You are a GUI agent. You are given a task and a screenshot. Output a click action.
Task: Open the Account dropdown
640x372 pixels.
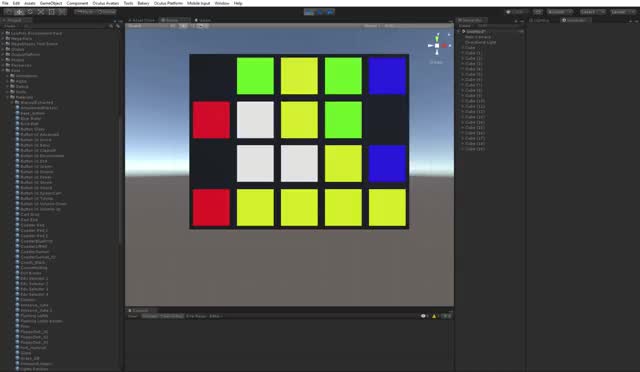560,12
